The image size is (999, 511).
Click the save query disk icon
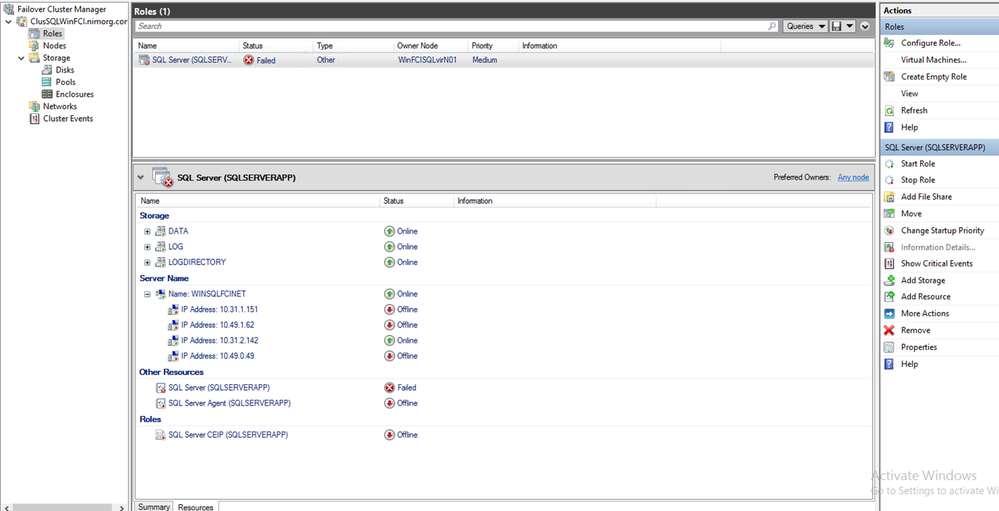836,26
